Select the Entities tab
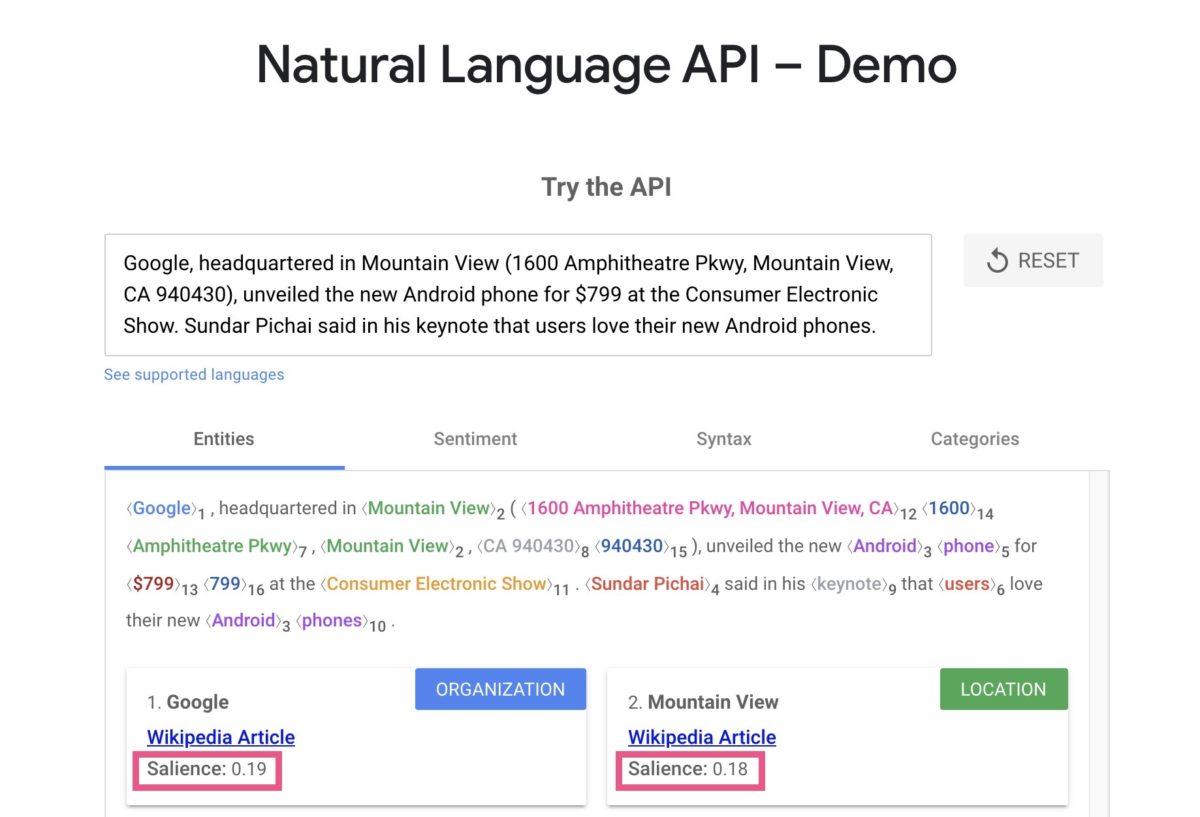The width and height of the screenshot is (1200, 817). (224, 439)
